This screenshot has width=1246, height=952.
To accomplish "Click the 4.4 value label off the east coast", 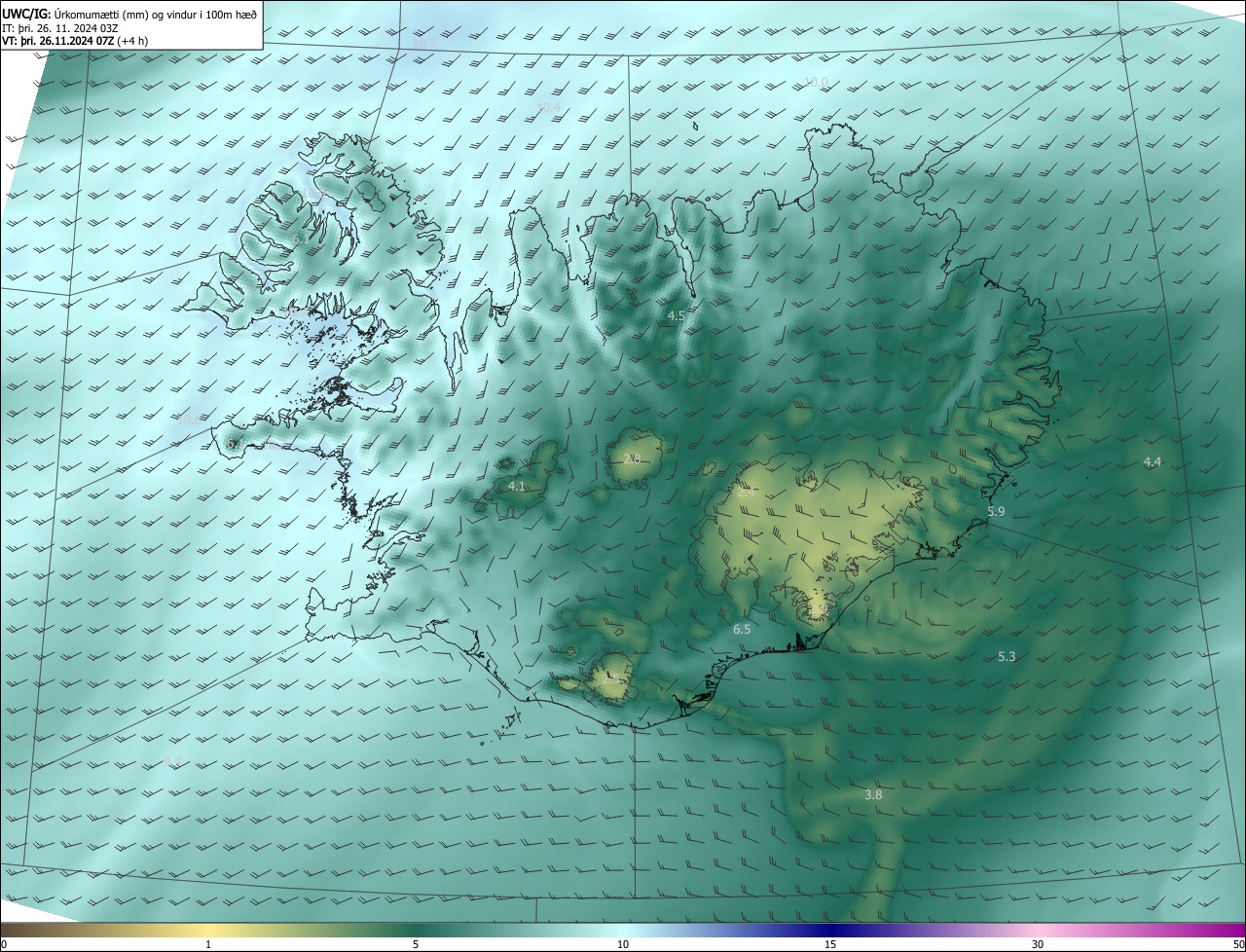I will [x=1153, y=461].
